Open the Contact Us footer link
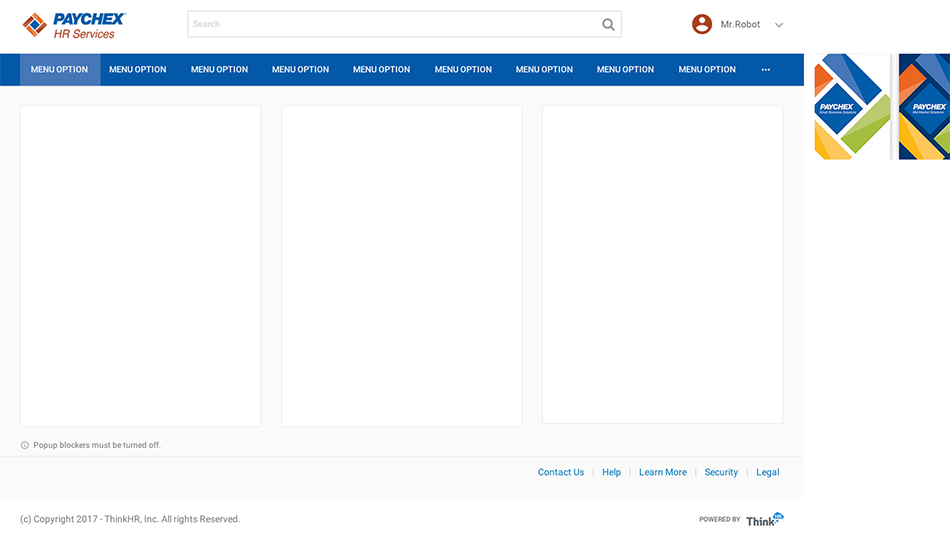The image size is (950, 541). click(x=561, y=472)
